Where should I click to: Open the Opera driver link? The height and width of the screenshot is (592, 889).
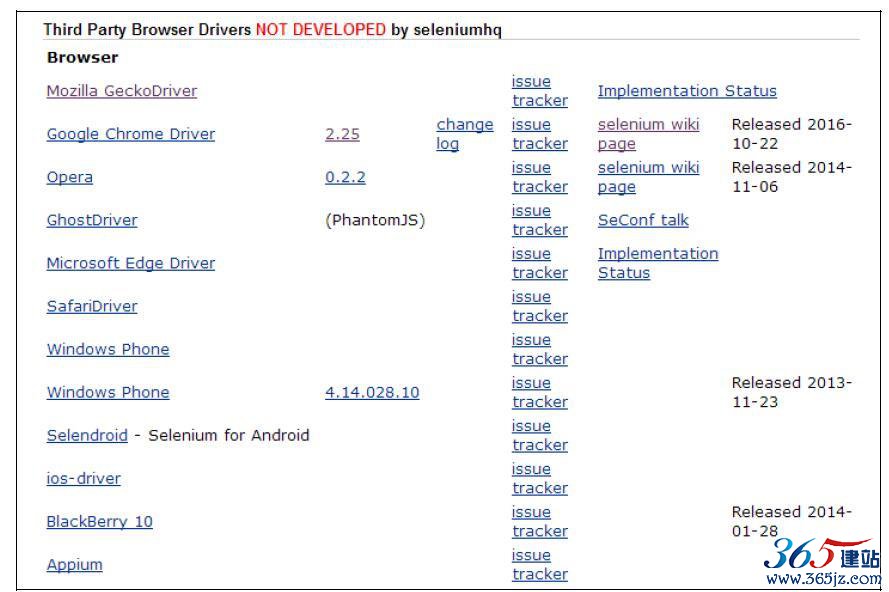point(70,177)
